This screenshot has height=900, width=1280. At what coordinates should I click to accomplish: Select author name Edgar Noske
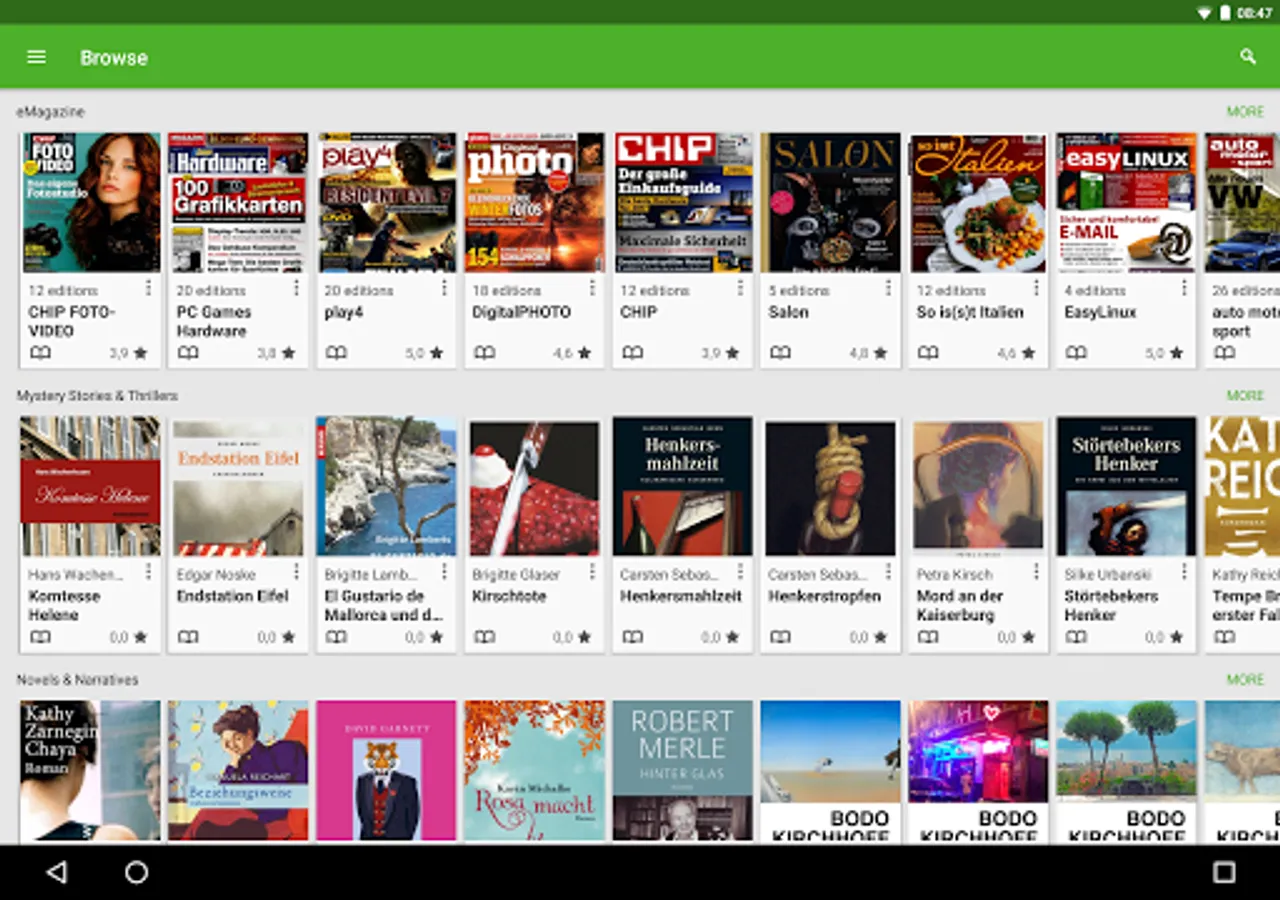click(x=216, y=575)
